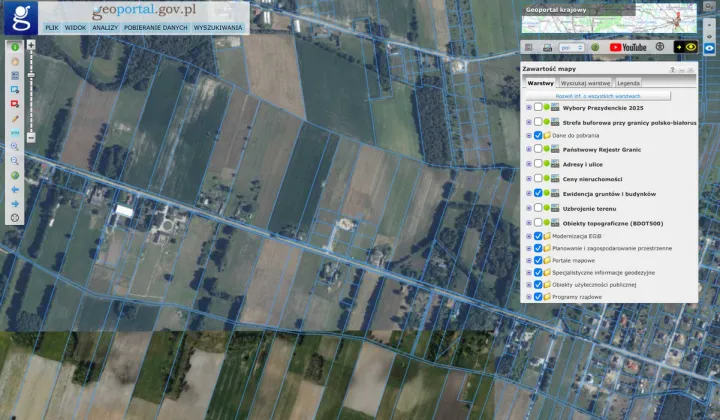Click the zoom level slider handle

click(31, 77)
